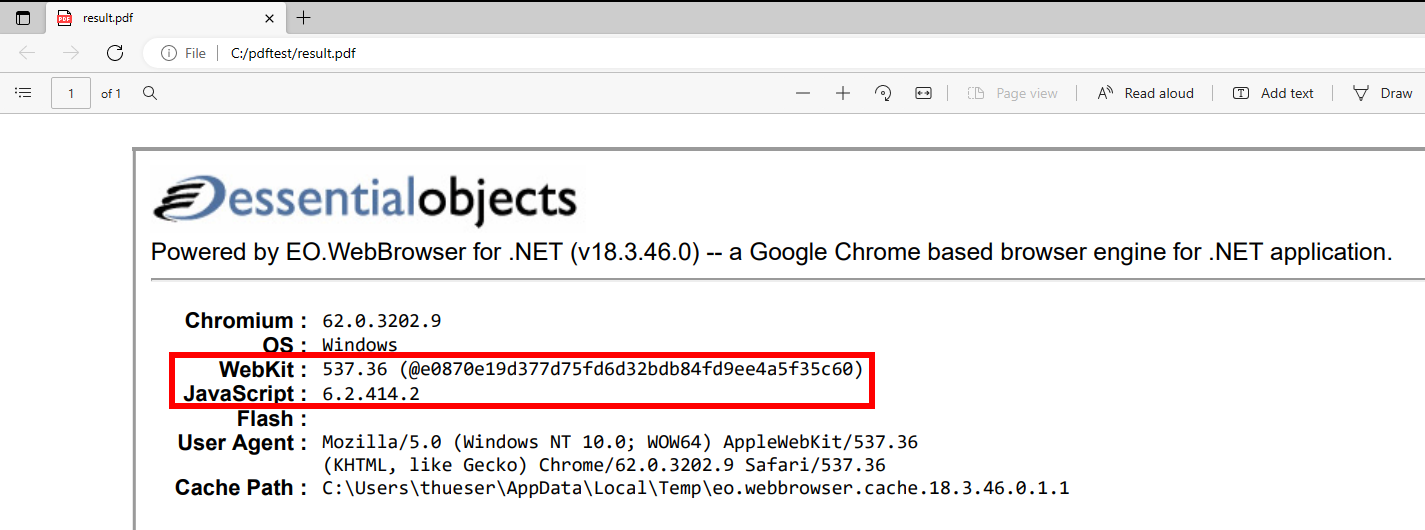Zoom in with the plus button

pos(843,93)
